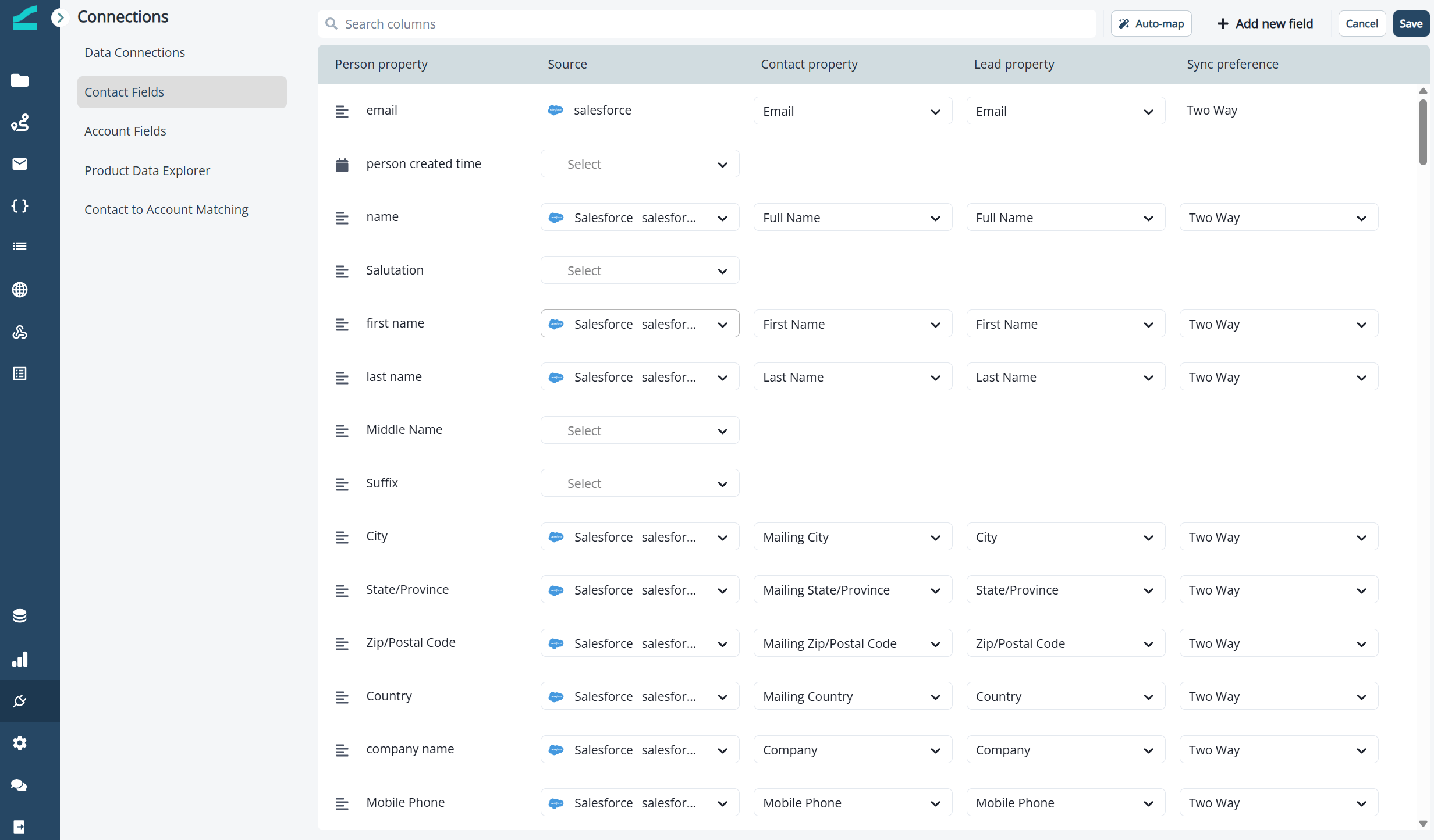Click the scrollbar down arrow
This screenshot has width=1434, height=840.
pyautogui.click(x=1423, y=824)
